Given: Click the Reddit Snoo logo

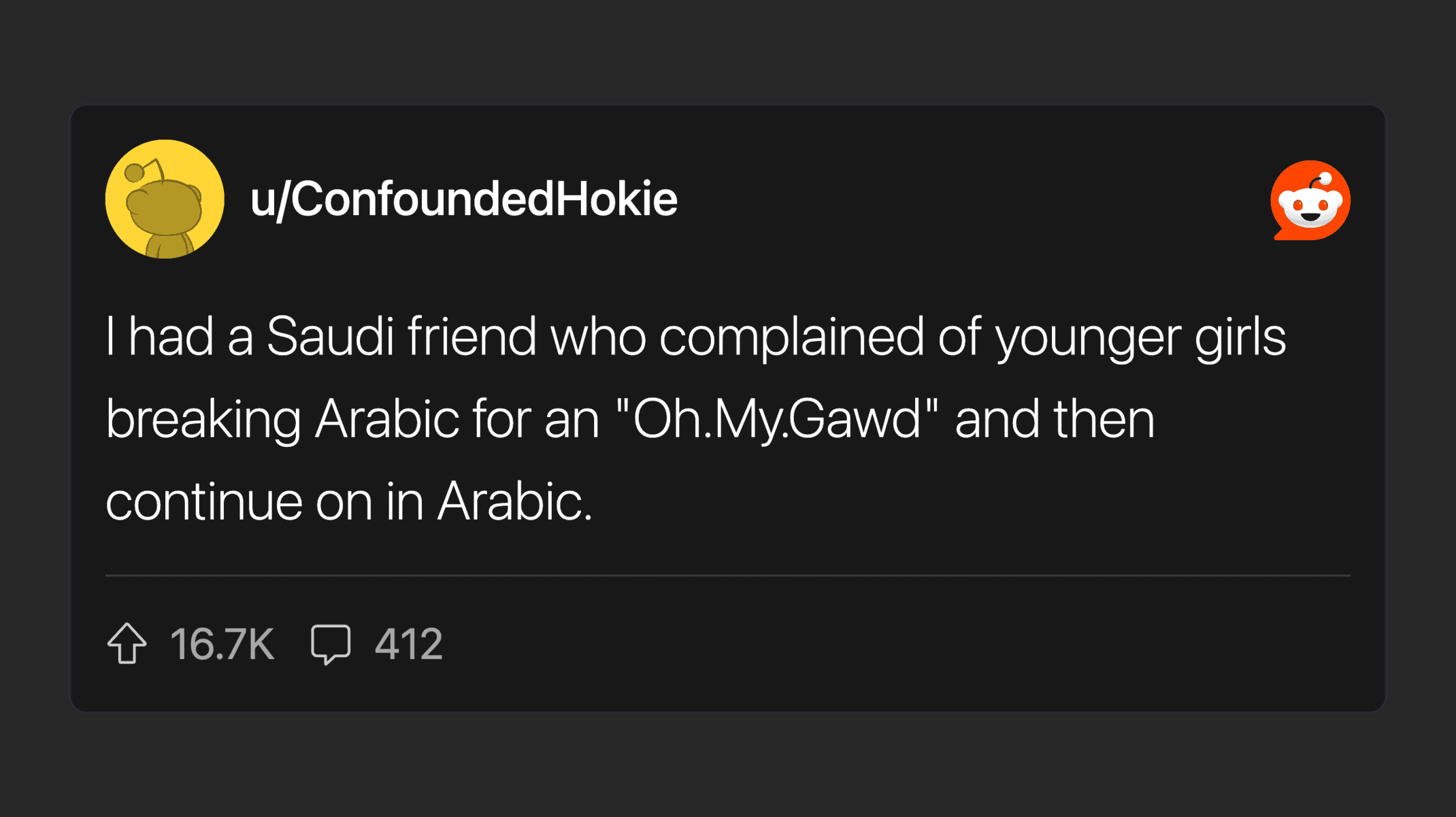Looking at the screenshot, I should (x=1310, y=200).
